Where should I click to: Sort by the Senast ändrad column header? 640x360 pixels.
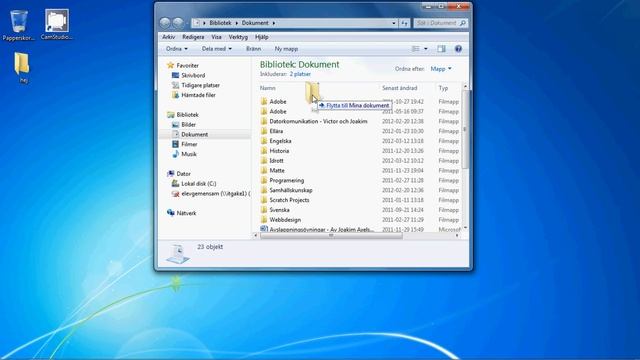click(x=400, y=88)
